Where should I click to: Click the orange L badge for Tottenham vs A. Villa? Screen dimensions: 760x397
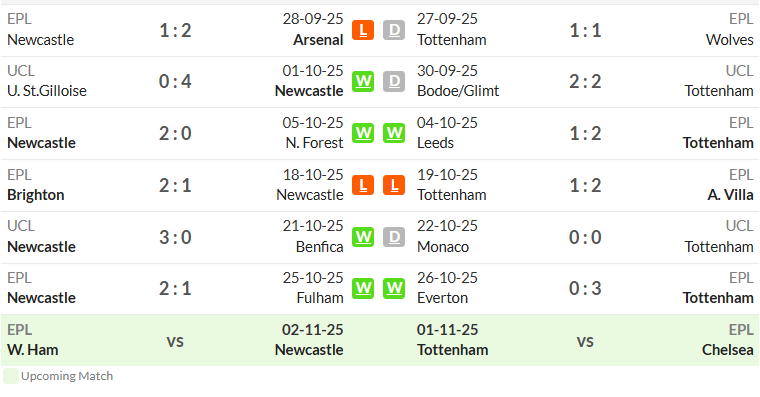pyautogui.click(x=394, y=185)
